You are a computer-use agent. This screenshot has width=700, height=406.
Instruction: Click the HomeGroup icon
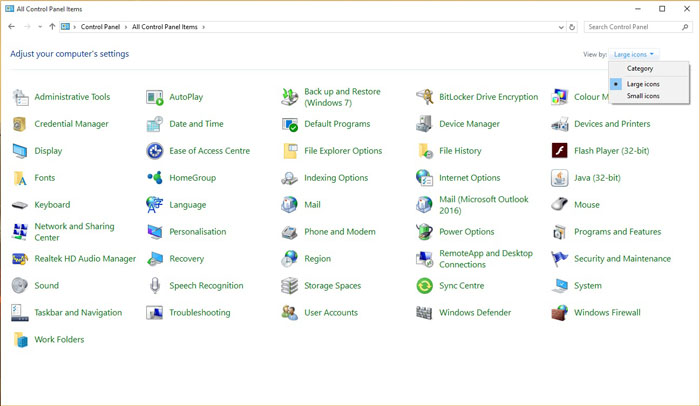155,178
